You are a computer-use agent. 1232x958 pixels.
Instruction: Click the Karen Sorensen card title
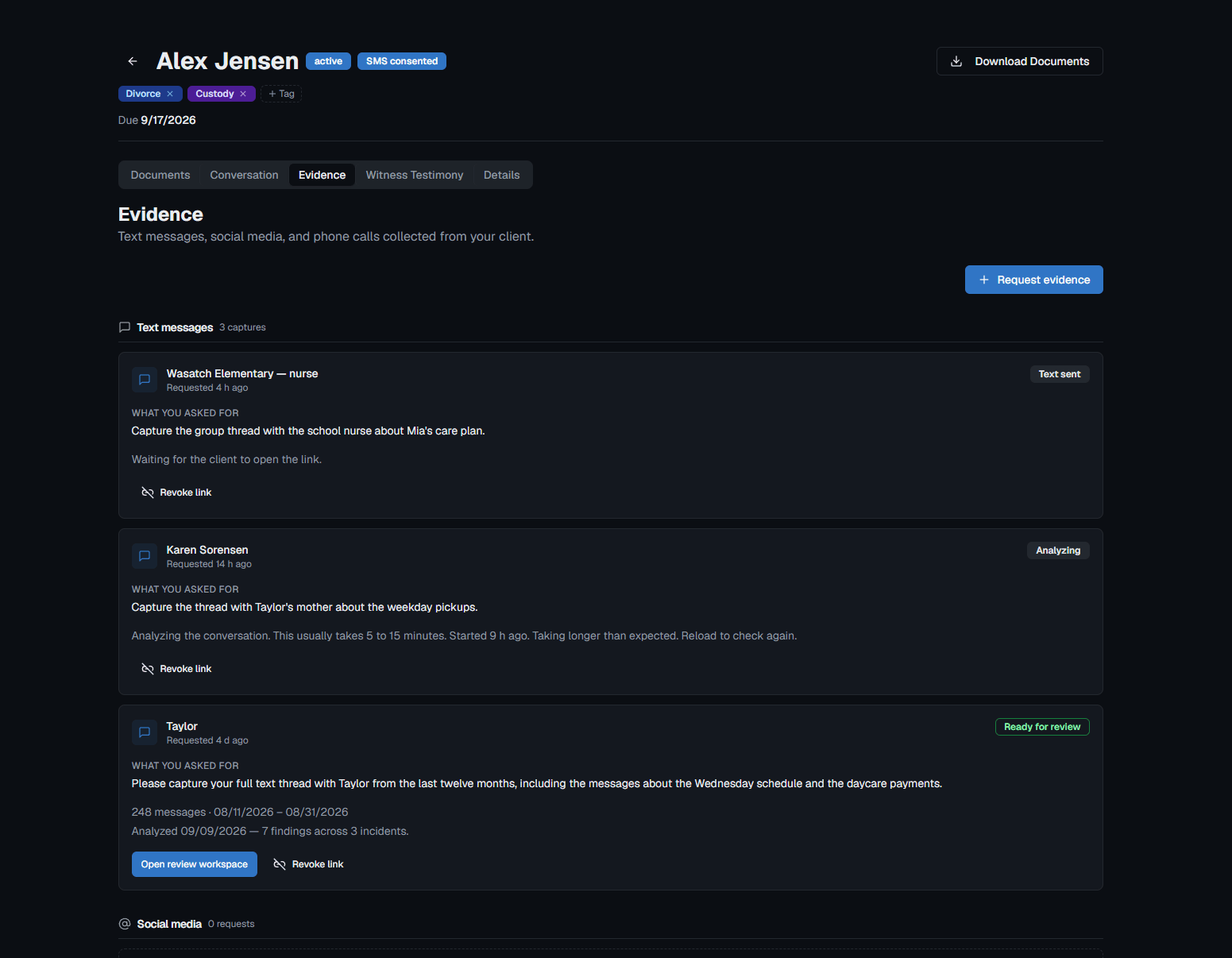tap(207, 550)
